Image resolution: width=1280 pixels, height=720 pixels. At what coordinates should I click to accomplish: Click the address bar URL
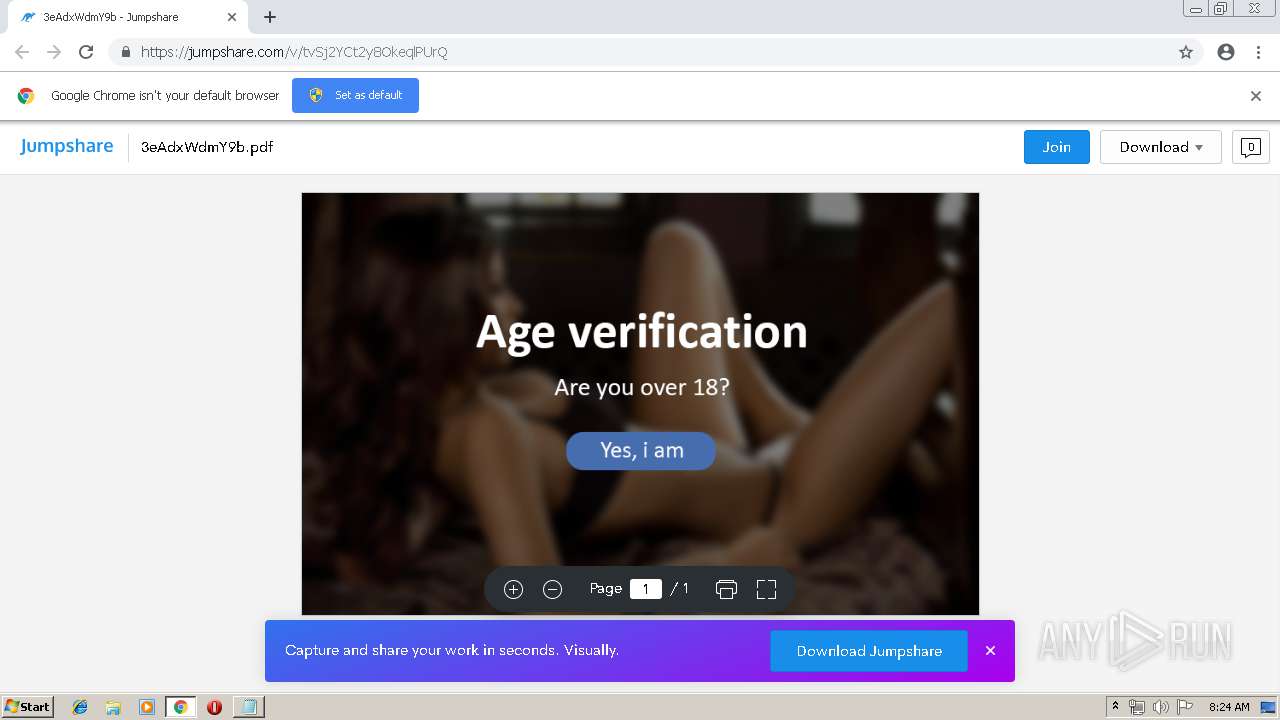tap(294, 52)
